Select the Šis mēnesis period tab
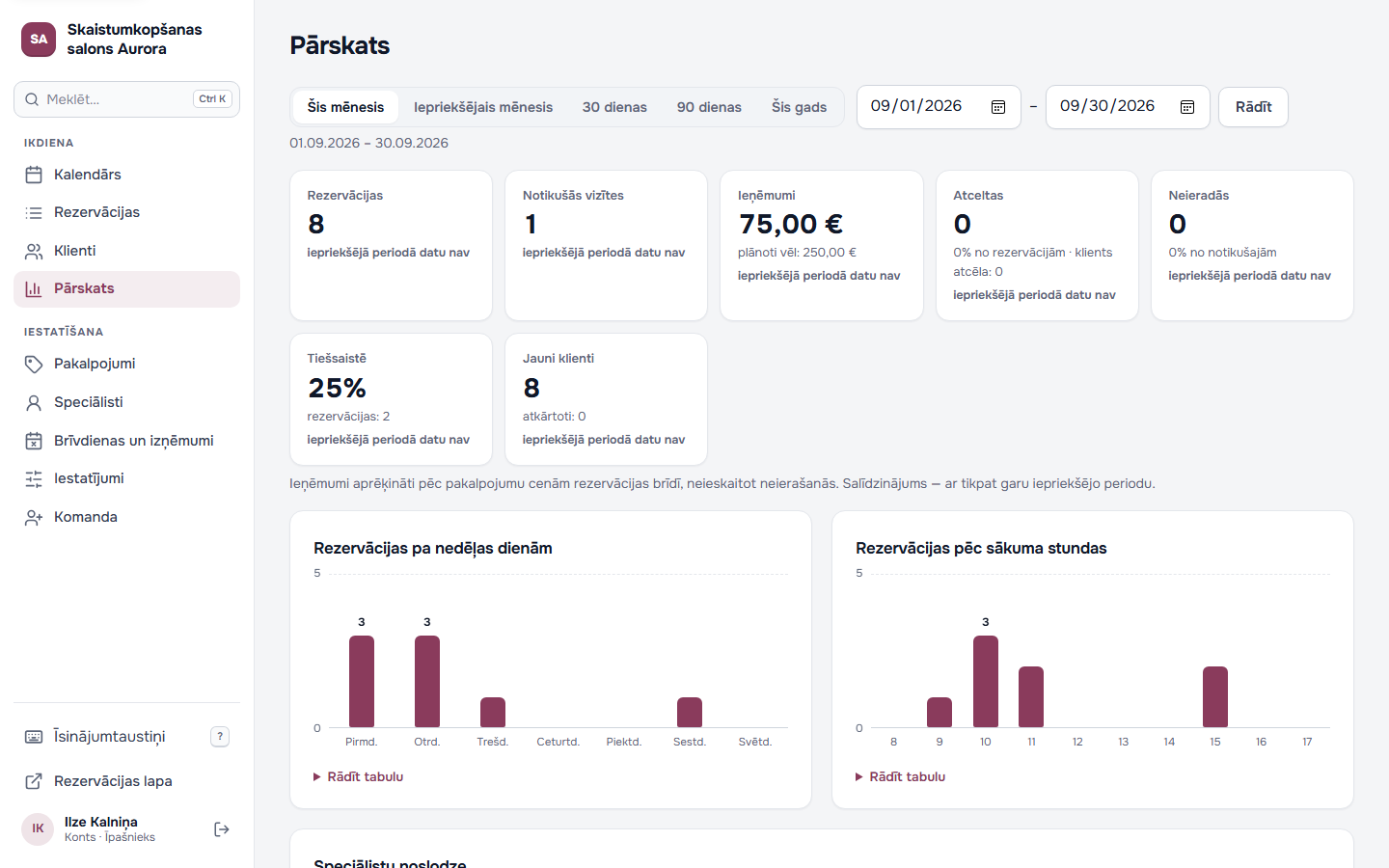1389x868 pixels. 345,107
